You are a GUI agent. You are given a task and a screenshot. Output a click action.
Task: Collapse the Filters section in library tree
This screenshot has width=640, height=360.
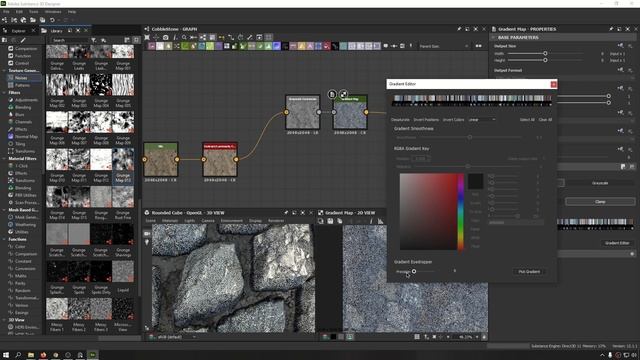[4, 93]
